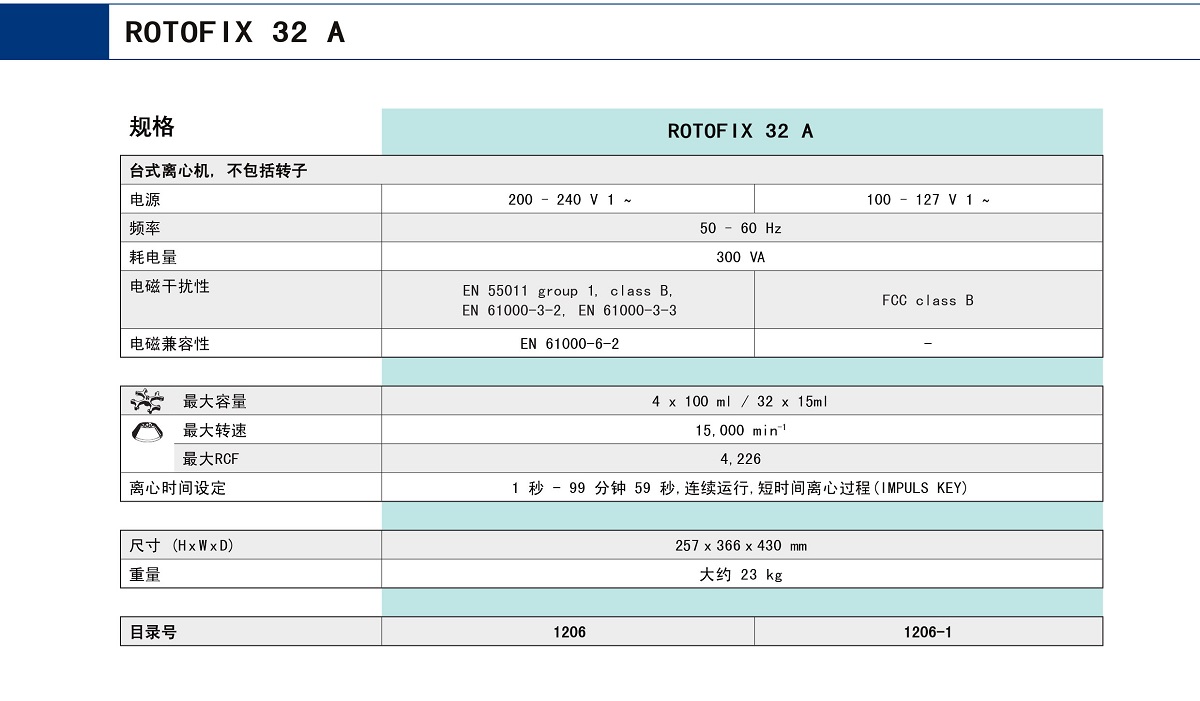
Task: Click the 规格 heading
Action: coord(152,127)
